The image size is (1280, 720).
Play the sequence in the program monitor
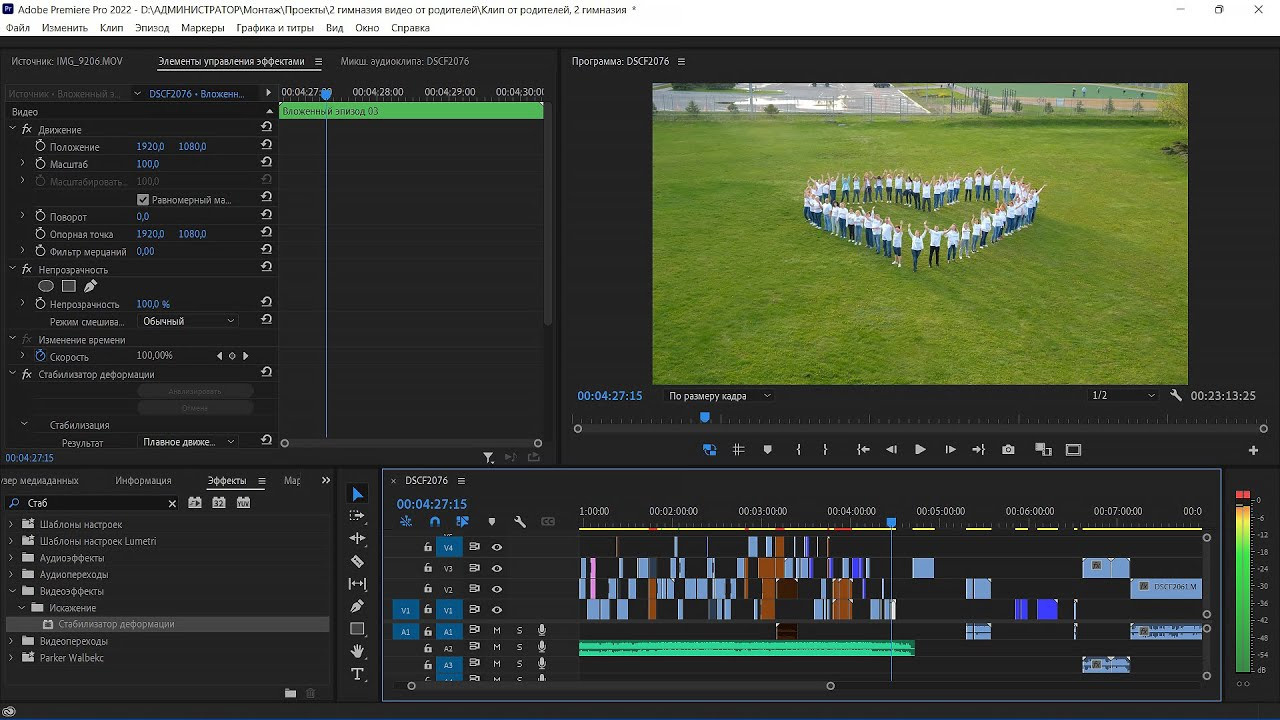(920, 450)
